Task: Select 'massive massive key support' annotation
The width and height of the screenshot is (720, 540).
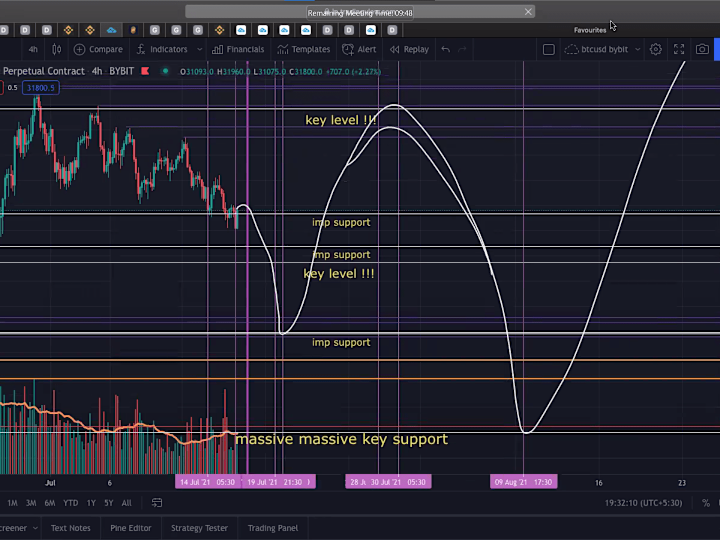Action: click(342, 439)
